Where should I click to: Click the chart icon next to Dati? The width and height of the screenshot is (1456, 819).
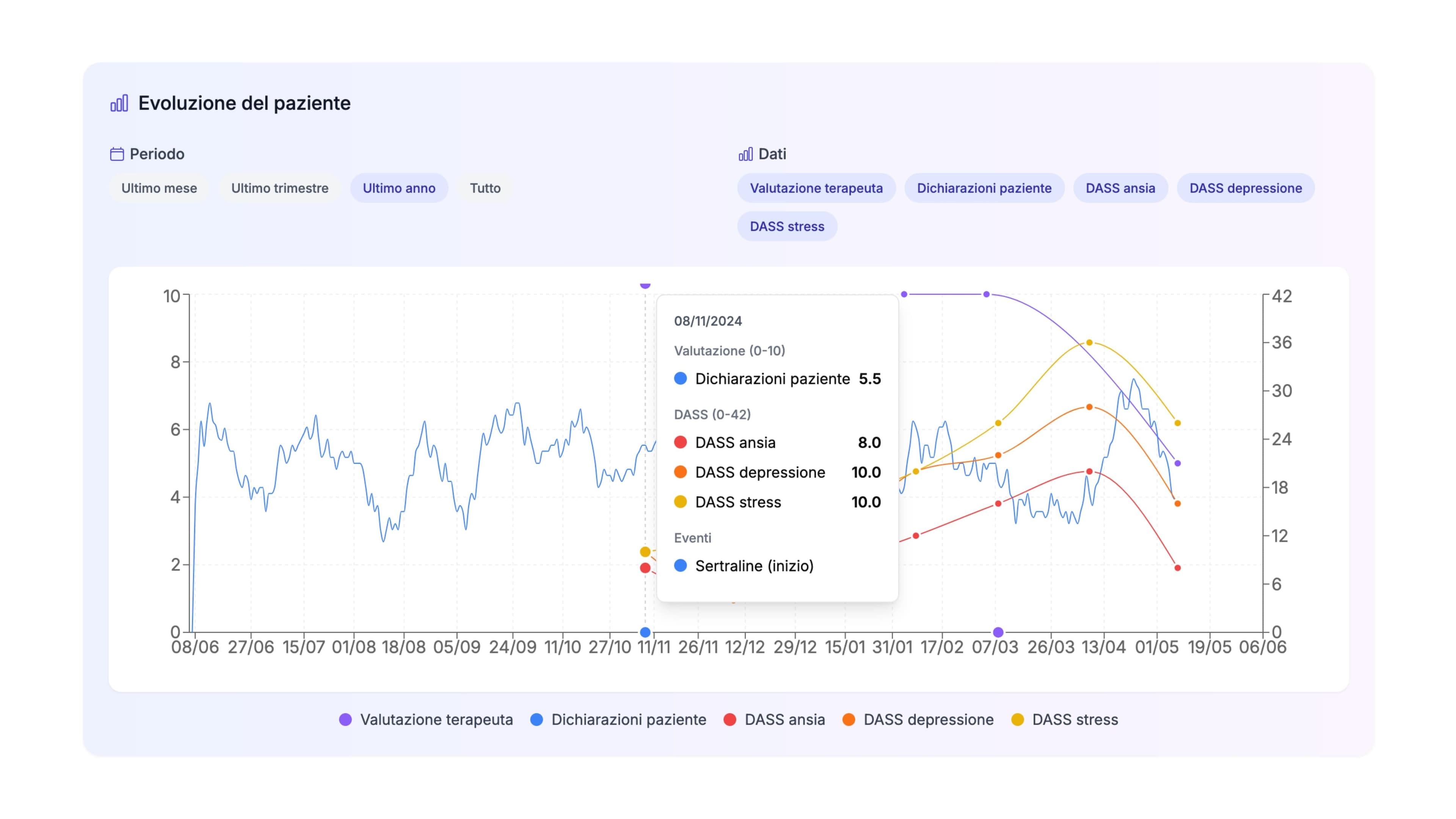(745, 154)
